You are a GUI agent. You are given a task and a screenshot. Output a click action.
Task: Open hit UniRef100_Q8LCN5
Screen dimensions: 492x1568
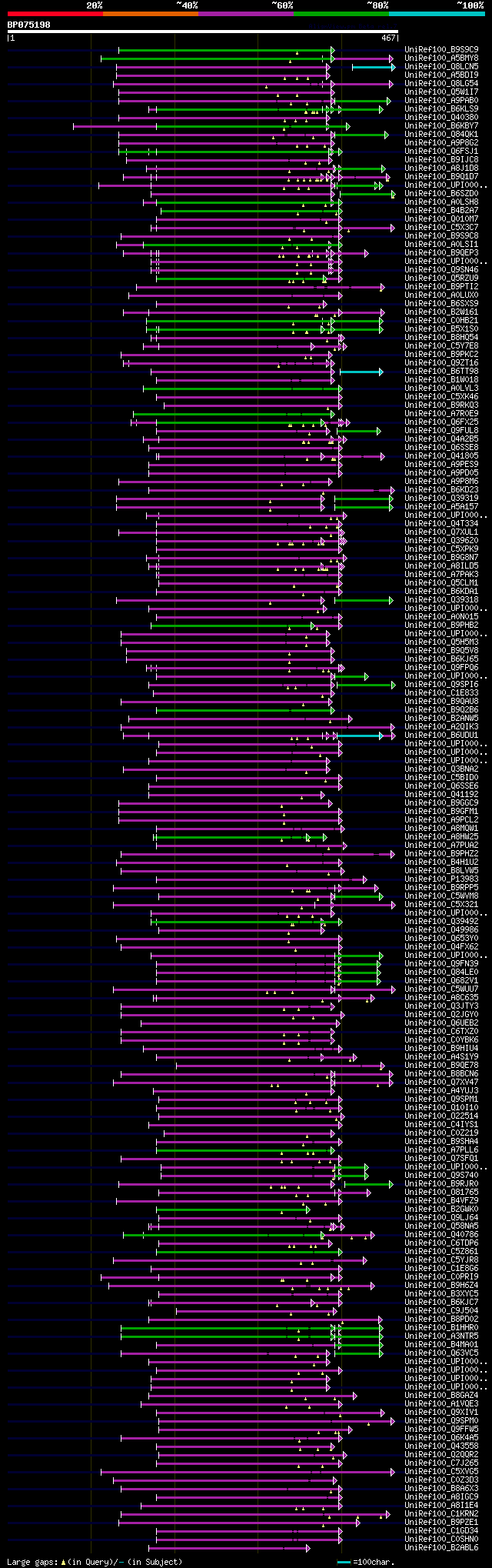(441, 66)
